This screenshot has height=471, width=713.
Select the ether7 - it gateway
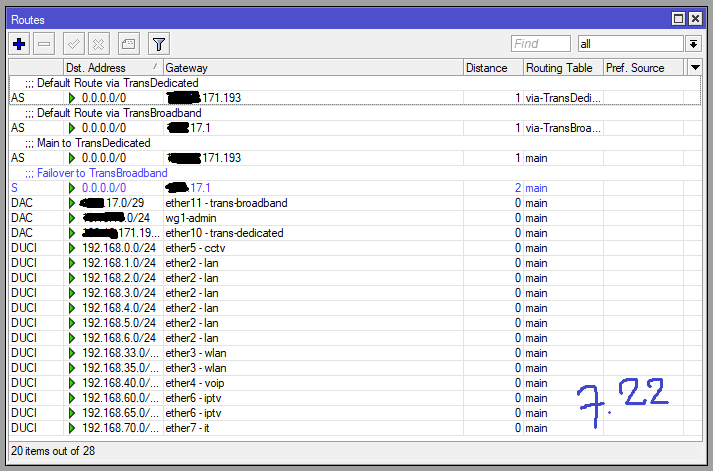point(187,428)
